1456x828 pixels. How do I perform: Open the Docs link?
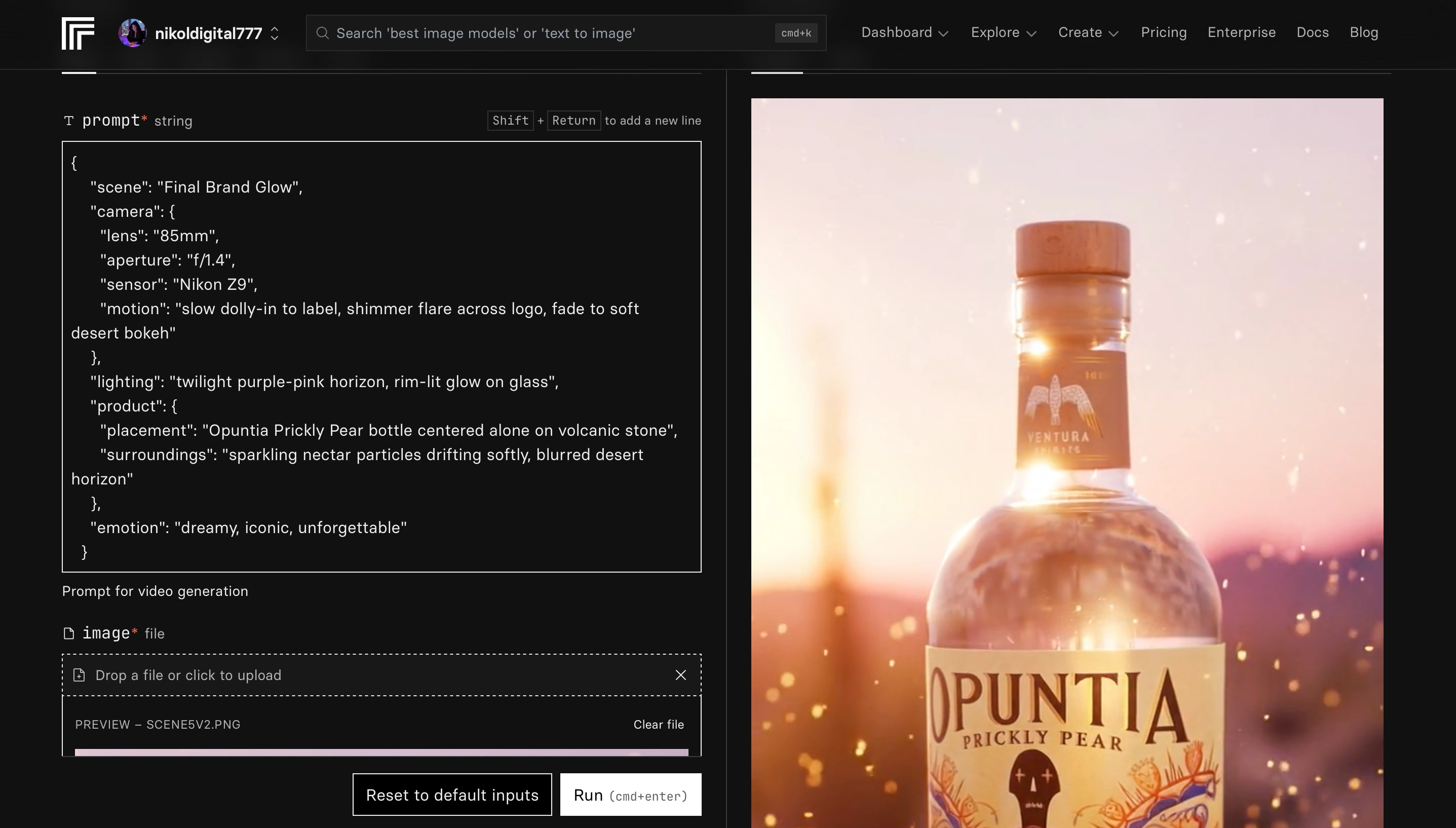(1313, 33)
